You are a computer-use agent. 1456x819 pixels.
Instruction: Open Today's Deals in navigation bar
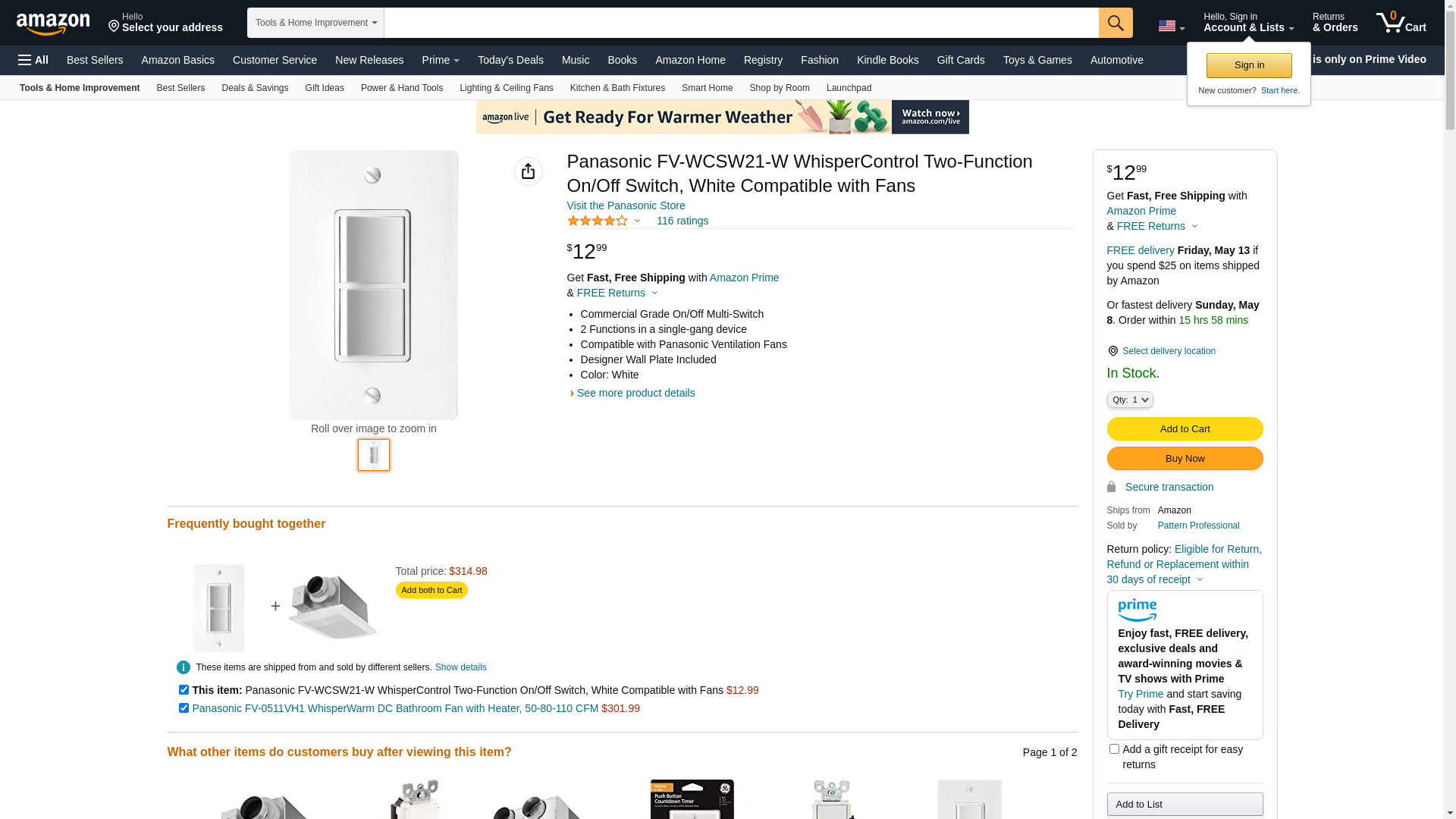pyautogui.click(x=510, y=60)
